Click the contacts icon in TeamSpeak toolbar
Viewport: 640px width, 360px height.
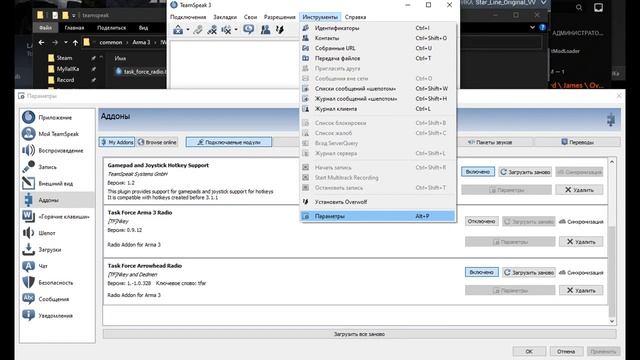(265, 29)
